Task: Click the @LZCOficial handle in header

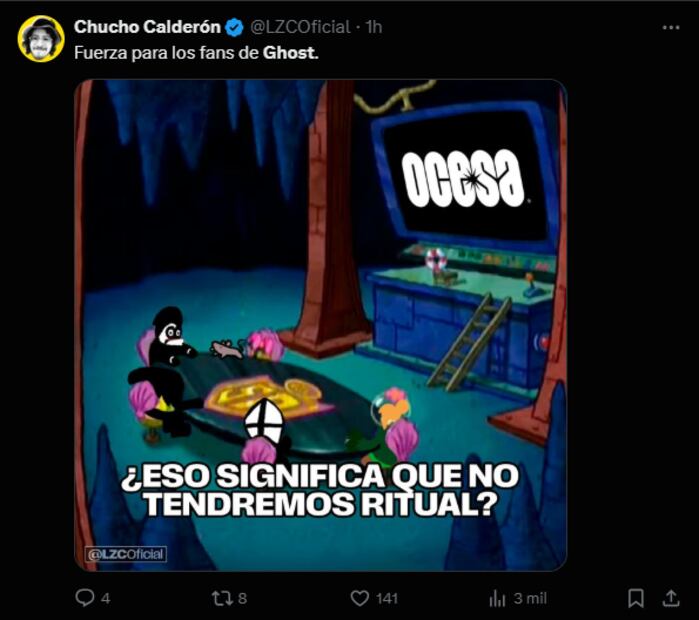Action: [x=300, y=27]
